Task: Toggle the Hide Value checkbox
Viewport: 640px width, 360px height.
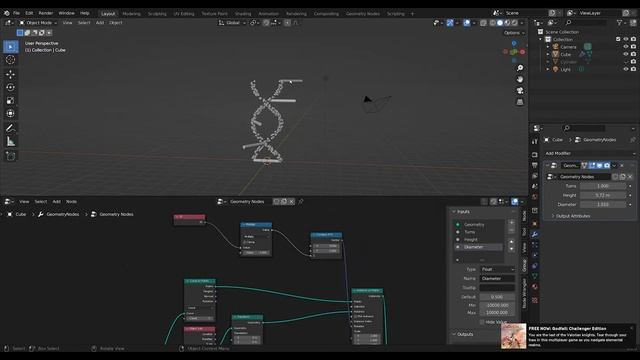Action: click(x=482, y=322)
